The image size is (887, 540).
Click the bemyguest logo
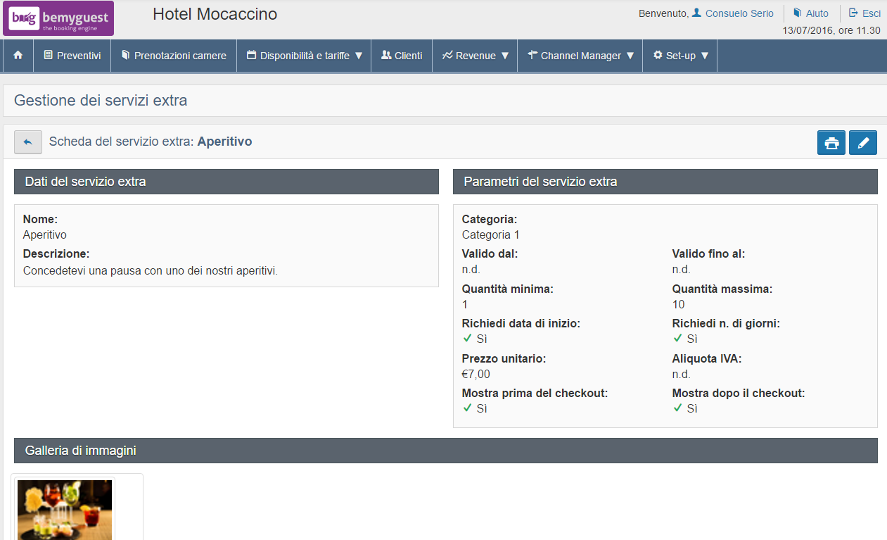(x=58, y=18)
